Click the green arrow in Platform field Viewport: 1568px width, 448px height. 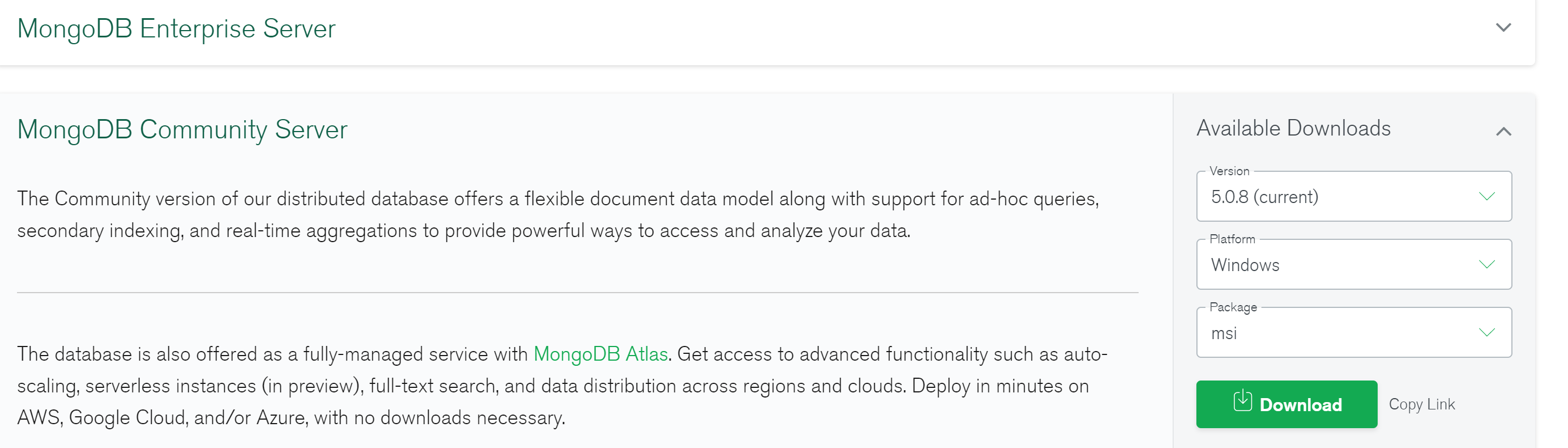[x=1486, y=264]
